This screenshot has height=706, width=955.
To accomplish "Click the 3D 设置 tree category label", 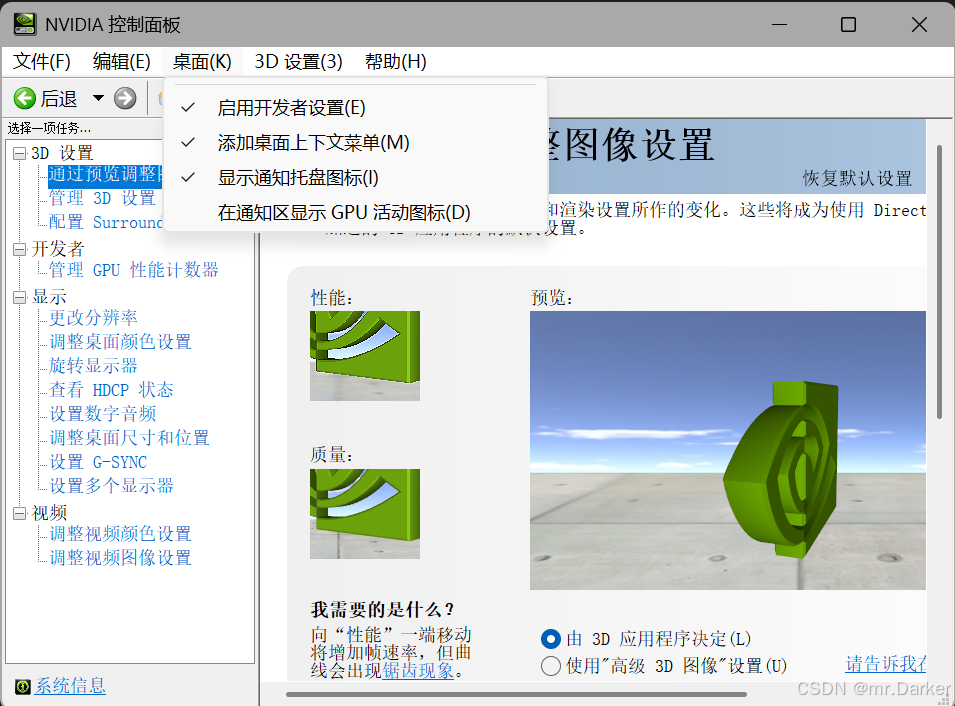I will pos(62,153).
